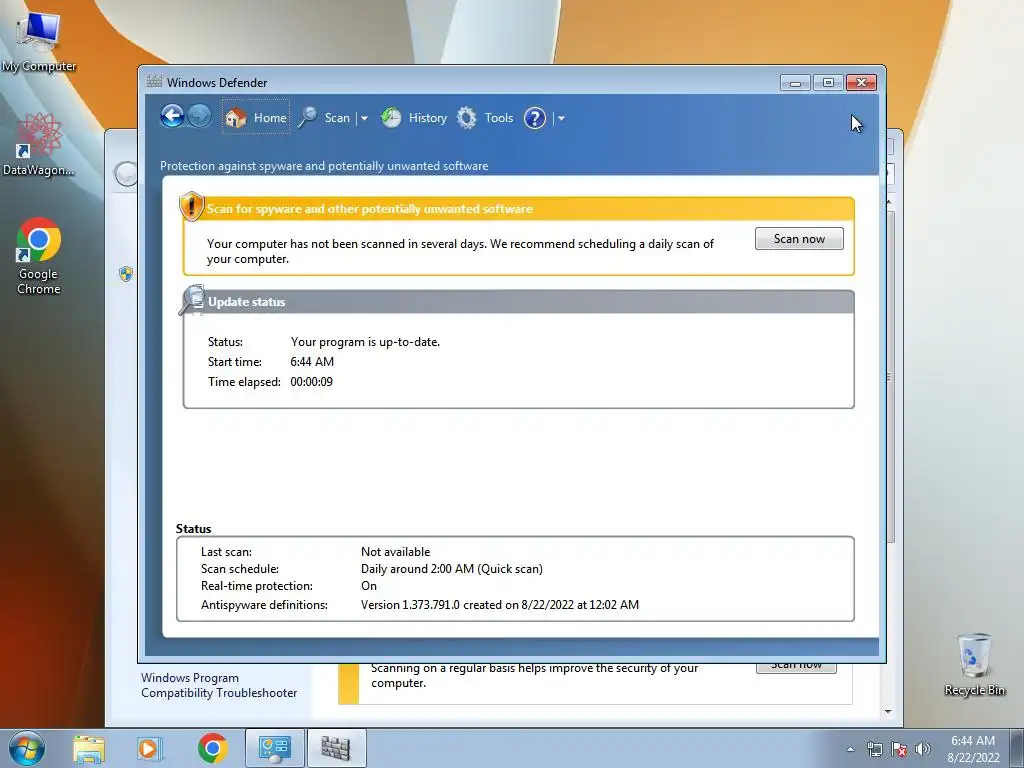The width and height of the screenshot is (1024, 768).
Task: Click the back button in the background window
Action: tap(125, 174)
